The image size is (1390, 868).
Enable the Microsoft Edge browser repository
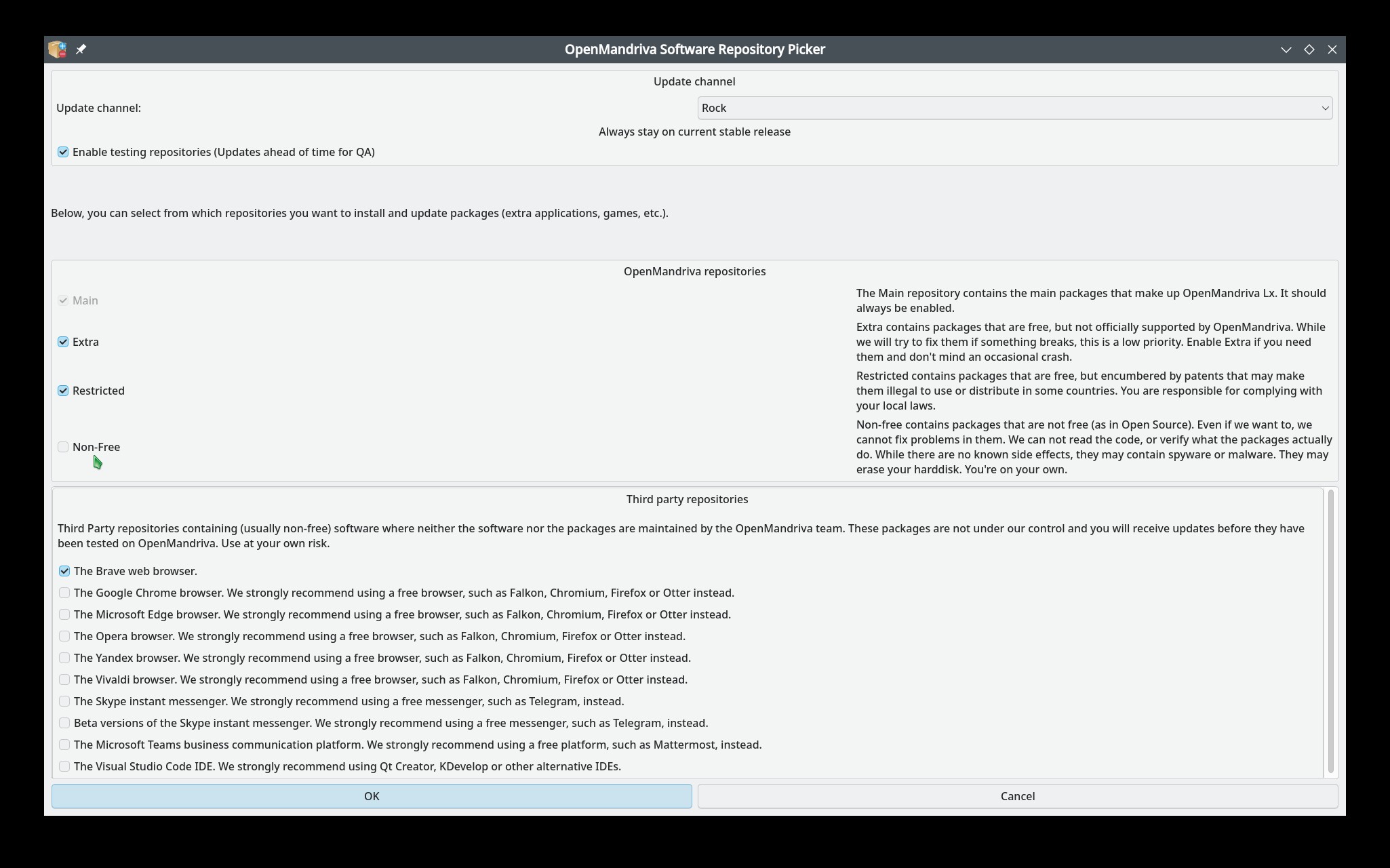(64, 614)
